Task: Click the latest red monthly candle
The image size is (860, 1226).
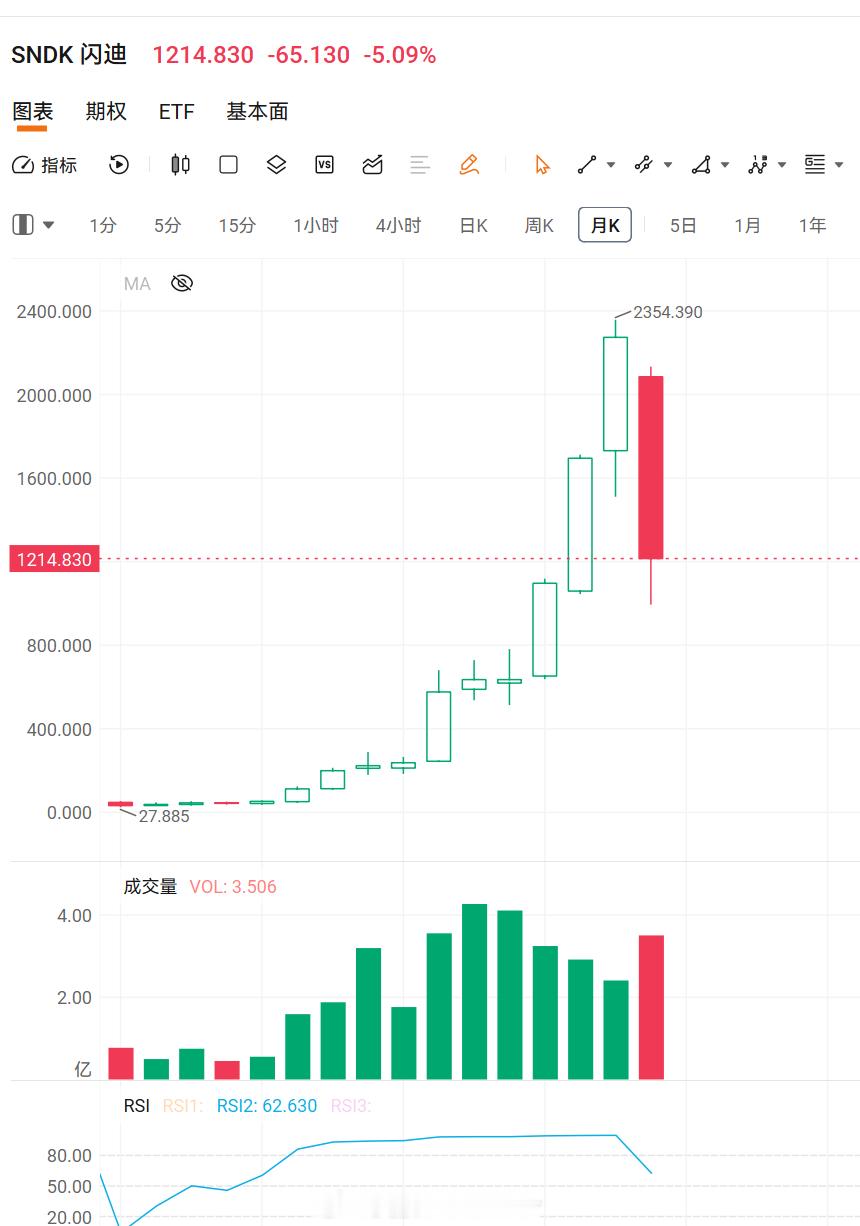Action: [x=651, y=467]
